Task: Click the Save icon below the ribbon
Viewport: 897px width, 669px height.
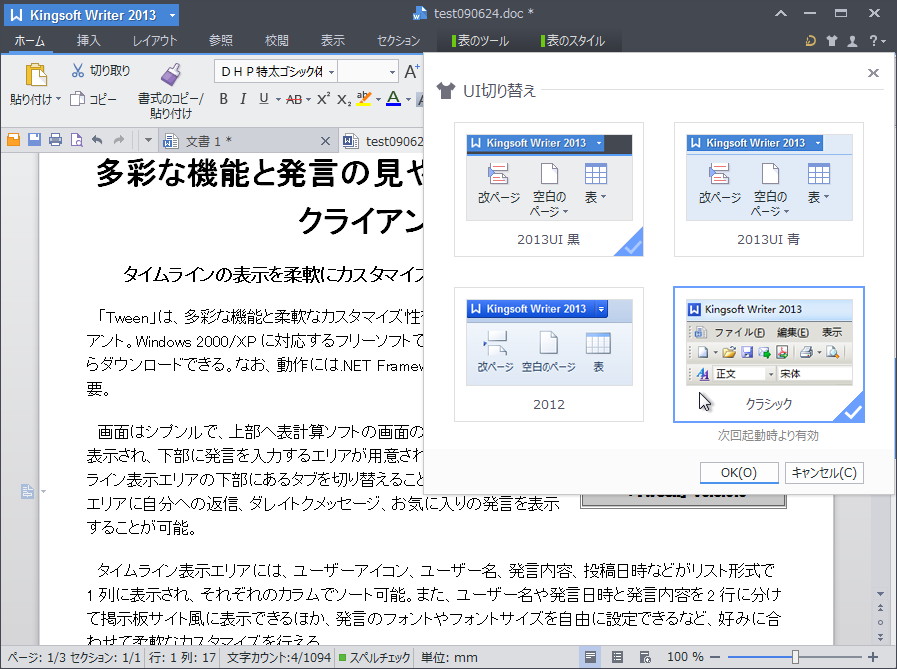Action: point(35,141)
